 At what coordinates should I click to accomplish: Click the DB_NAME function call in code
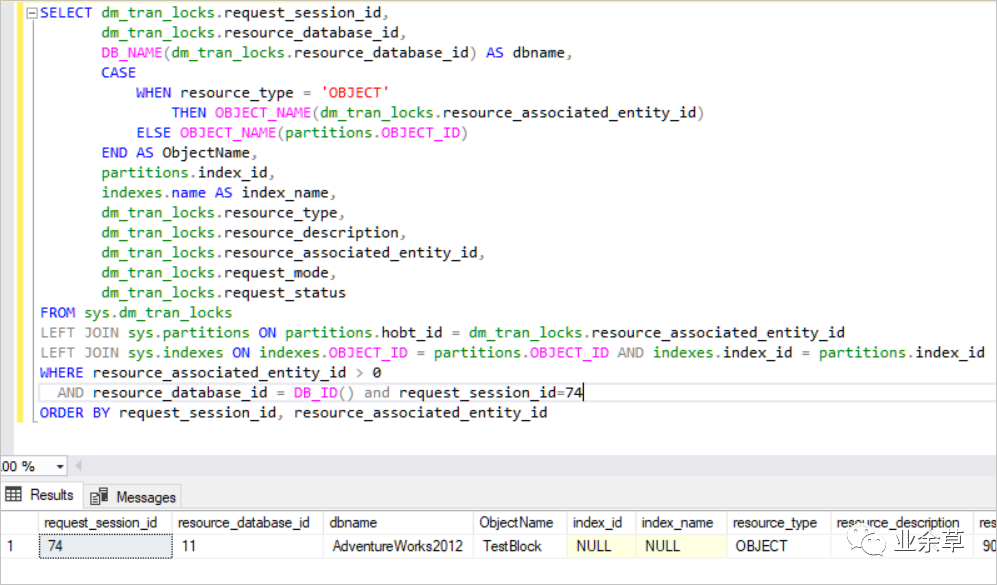[289, 53]
